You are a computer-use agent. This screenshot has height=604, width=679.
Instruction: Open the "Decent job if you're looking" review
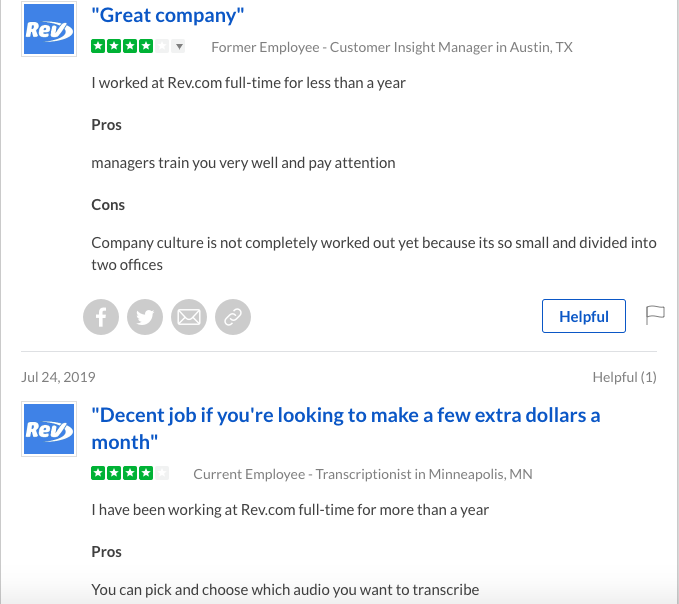click(x=346, y=429)
